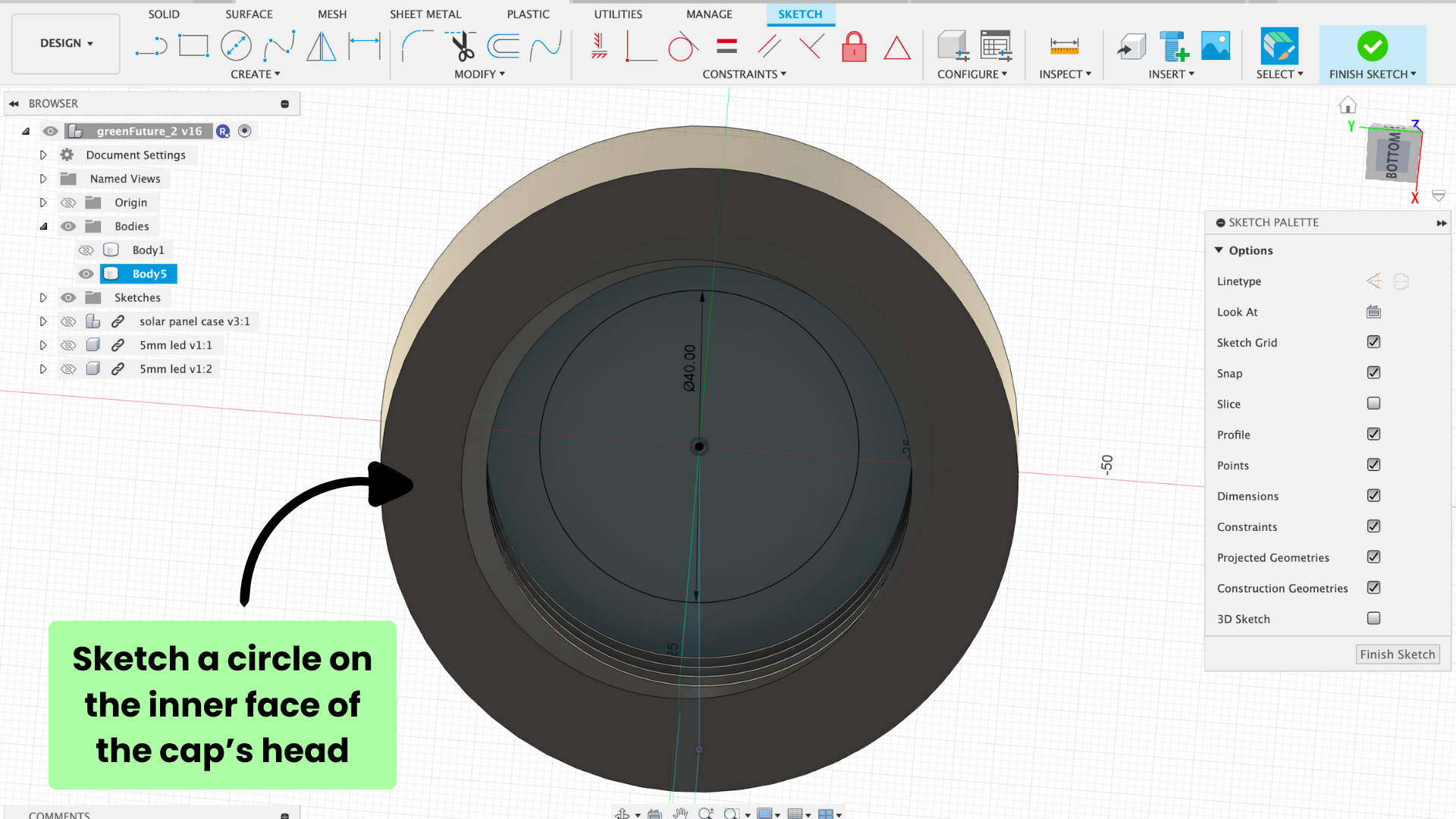Click the Fix/Unfix lock constraint icon
1456x819 pixels.
point(854,47)
